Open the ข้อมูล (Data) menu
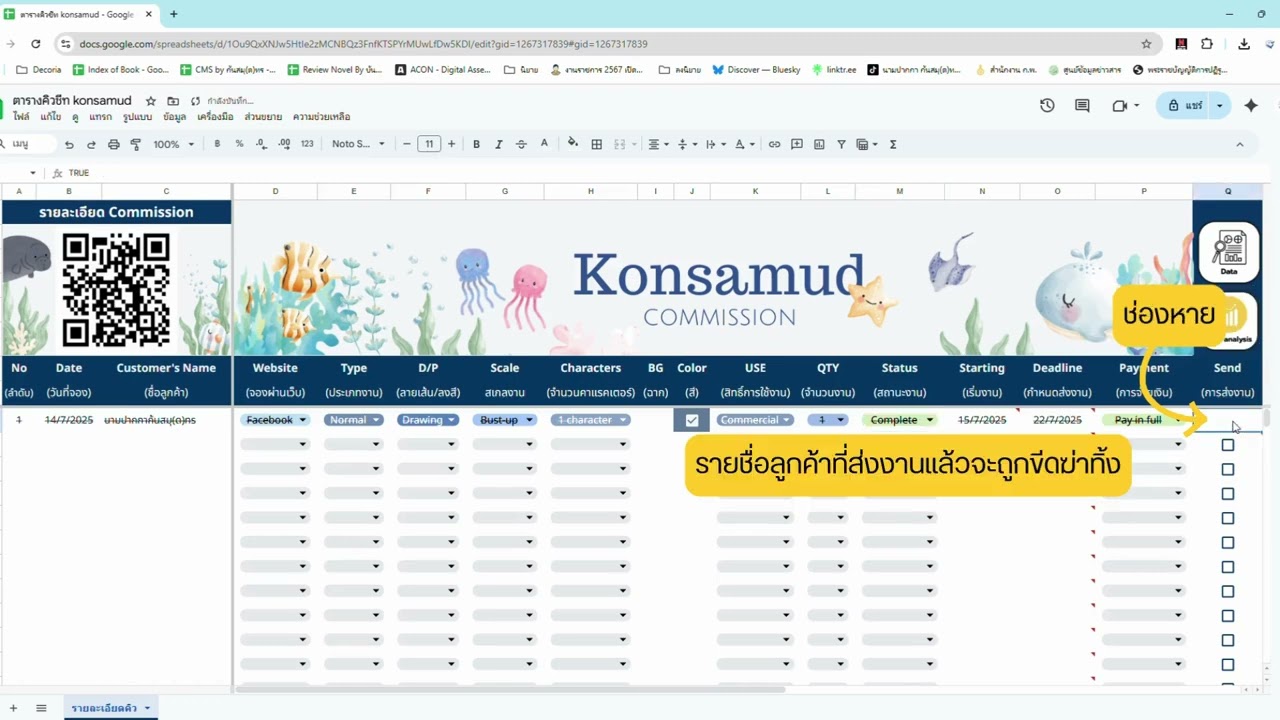 tap(174, 117)
